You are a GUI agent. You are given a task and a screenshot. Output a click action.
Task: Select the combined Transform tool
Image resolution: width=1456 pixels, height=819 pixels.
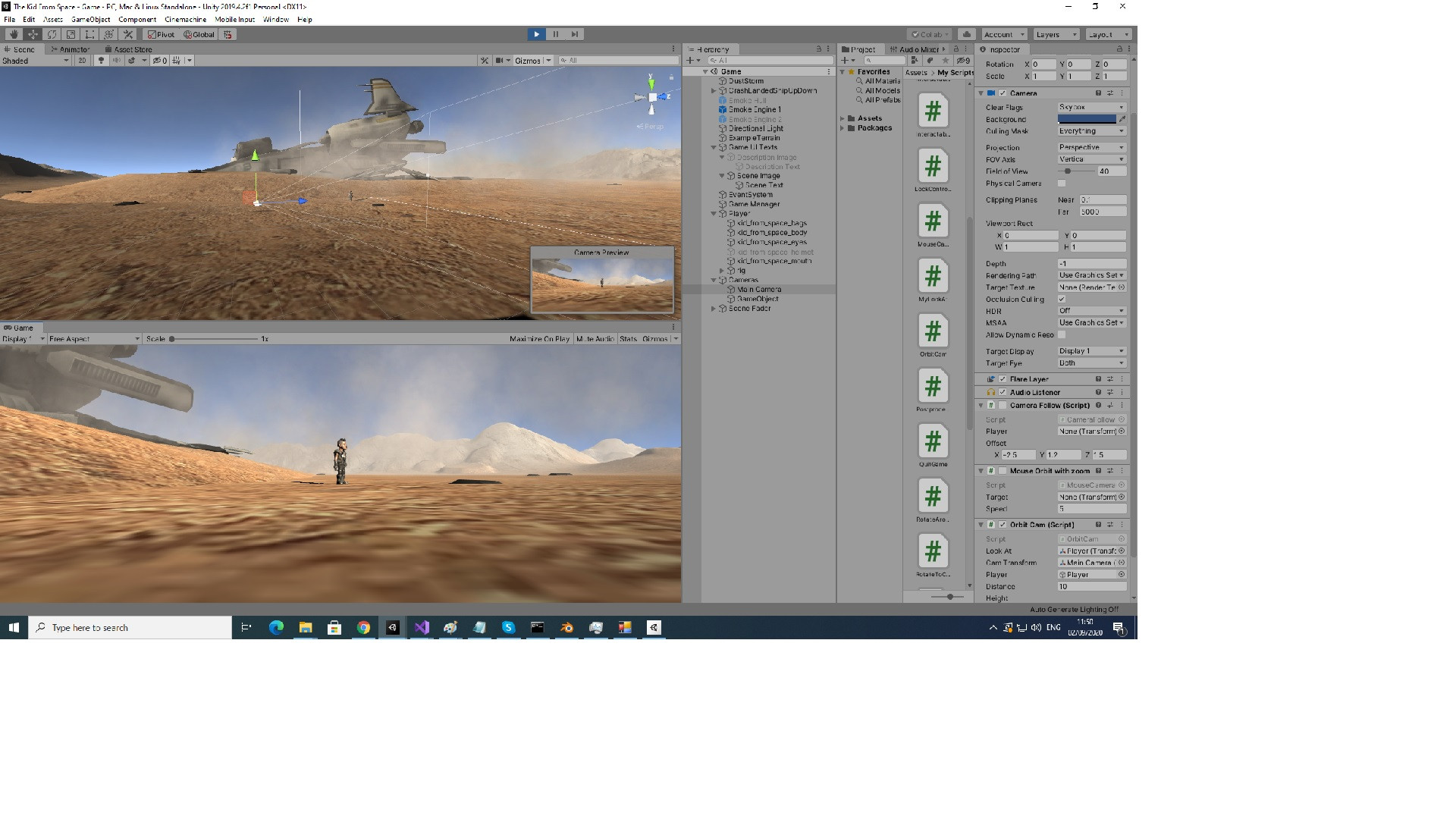pos(108,34)
